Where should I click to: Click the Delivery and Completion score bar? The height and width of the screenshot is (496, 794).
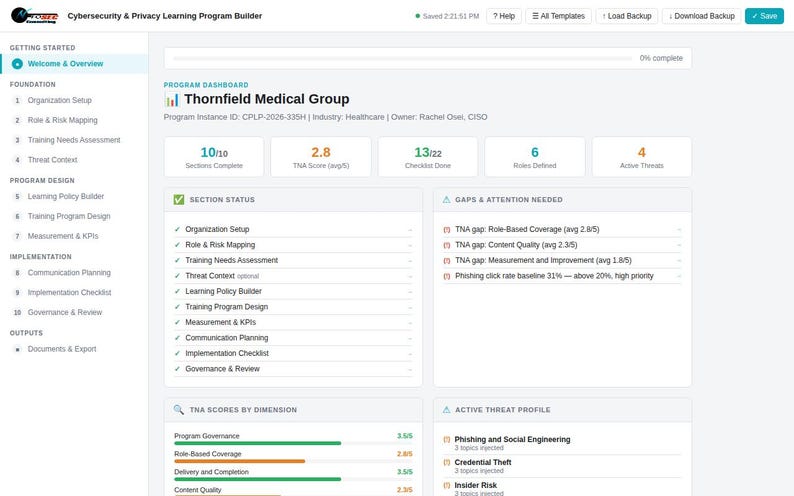[293, 479]
